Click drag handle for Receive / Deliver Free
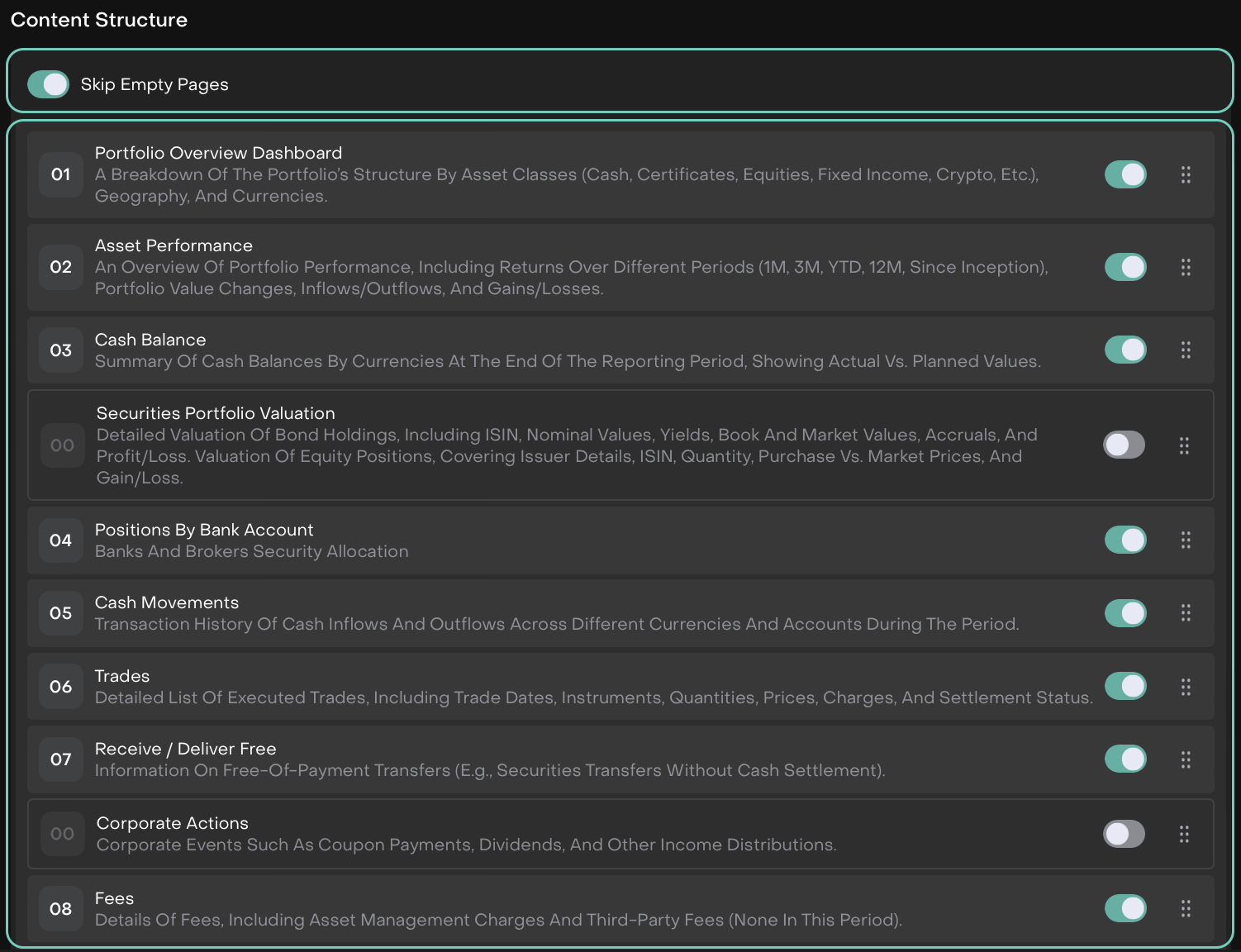 pyautogui.click(x=1186, y=759)
